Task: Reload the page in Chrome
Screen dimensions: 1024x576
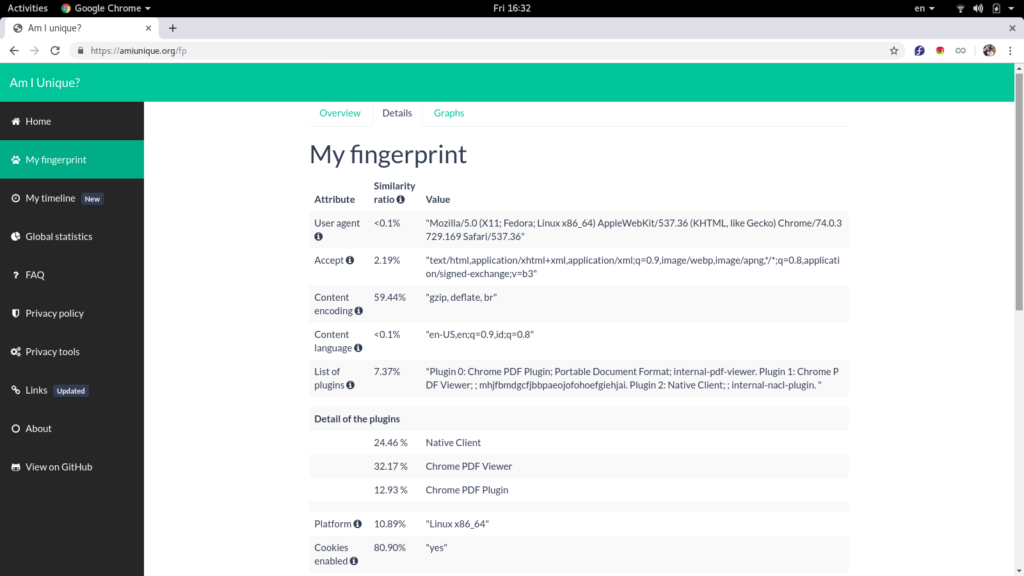Action: pos(55,50)
